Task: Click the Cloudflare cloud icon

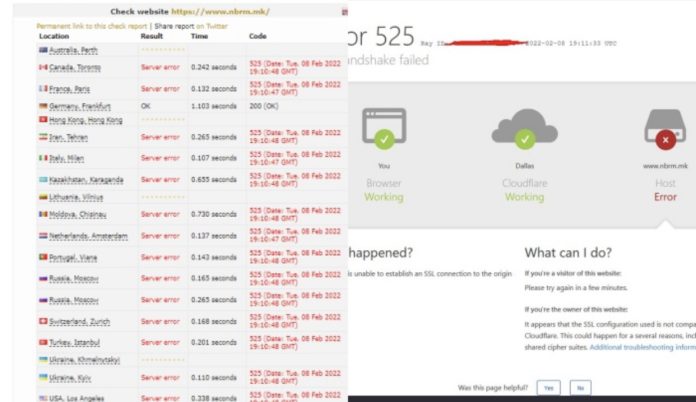Action: (523, 126)
